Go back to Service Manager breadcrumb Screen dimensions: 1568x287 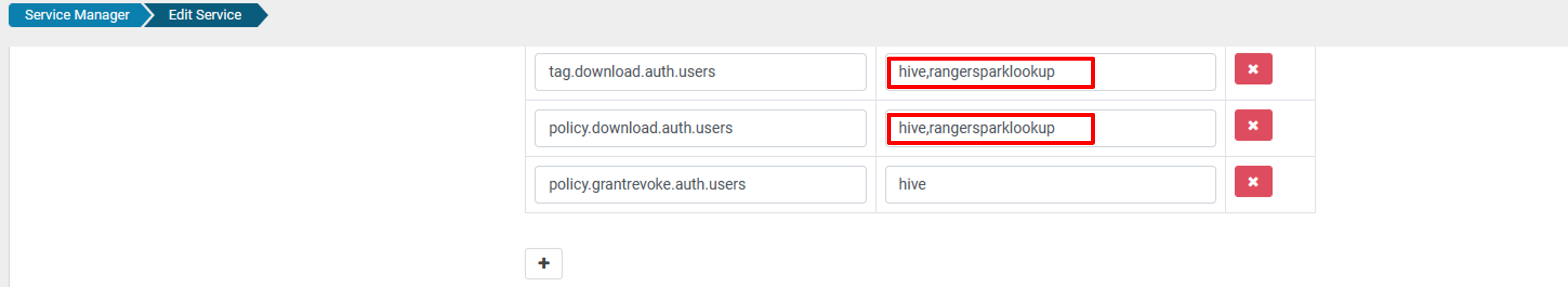coord(77,15)
